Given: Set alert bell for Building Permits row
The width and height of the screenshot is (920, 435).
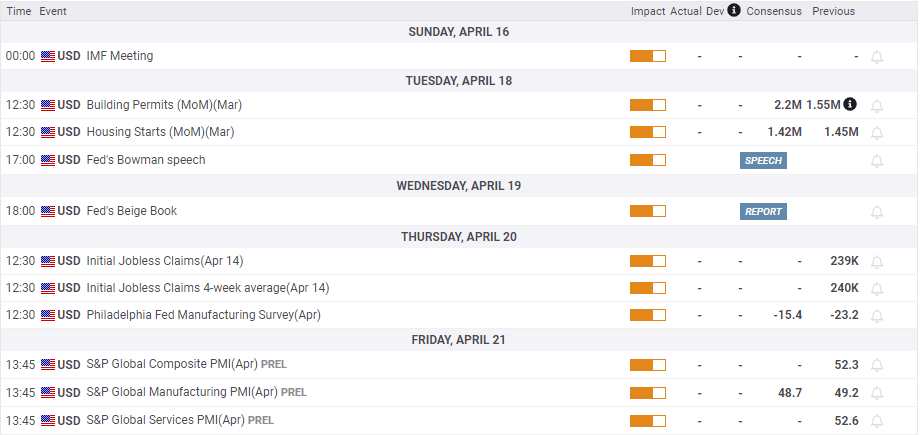Looking at the screenshot, I should click(x=877, y=105).
